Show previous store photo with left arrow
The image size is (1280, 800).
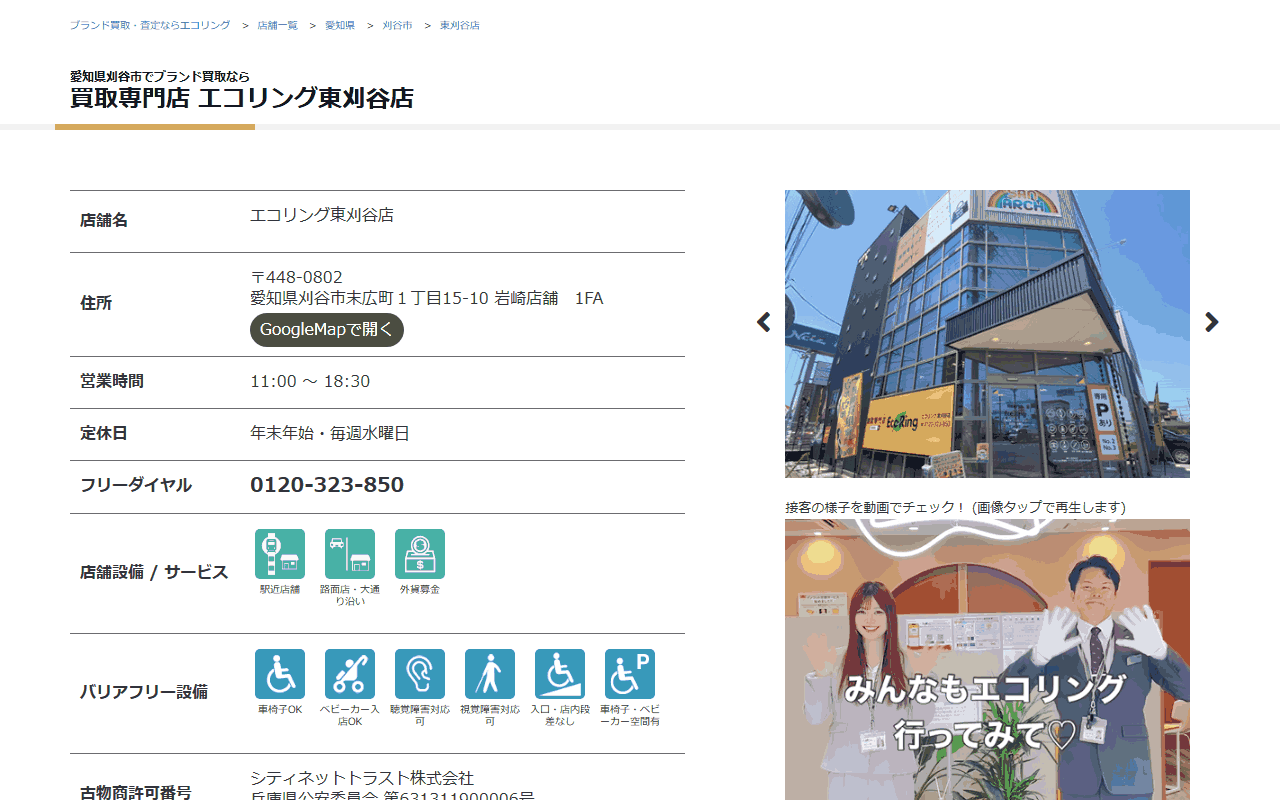[764, 322]
